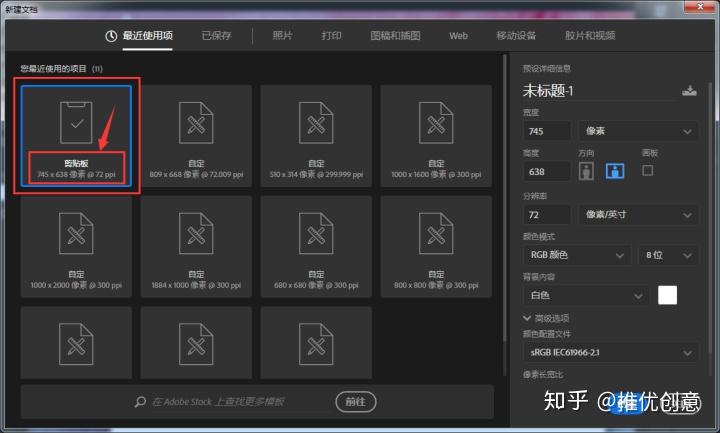Collapse the 高级选项 advanced options section
The image size is (720, 433).
(546, 318)
